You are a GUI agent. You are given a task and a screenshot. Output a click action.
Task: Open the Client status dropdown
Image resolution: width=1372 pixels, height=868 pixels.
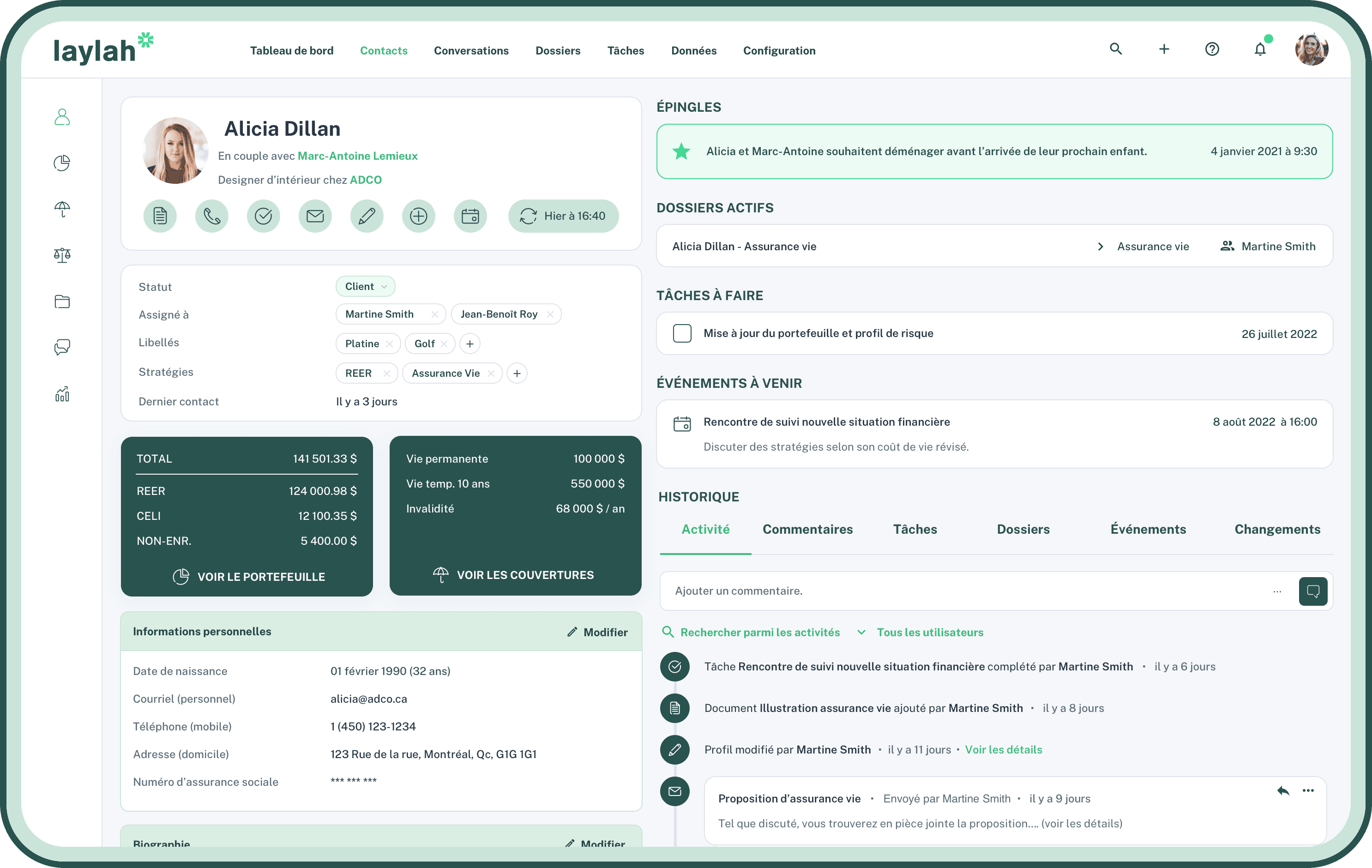tap(365, 286)
